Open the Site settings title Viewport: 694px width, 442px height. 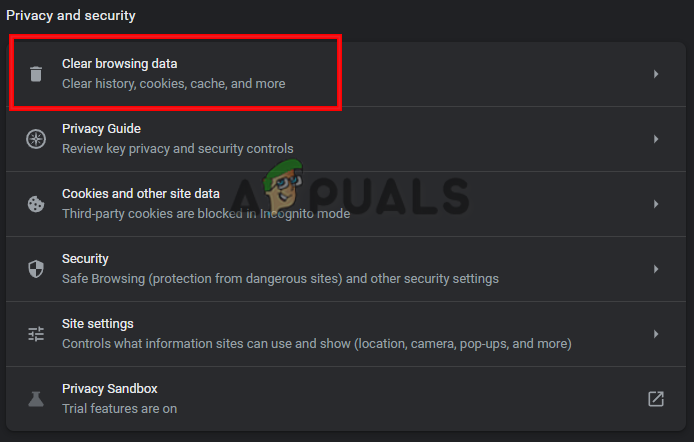97,324
